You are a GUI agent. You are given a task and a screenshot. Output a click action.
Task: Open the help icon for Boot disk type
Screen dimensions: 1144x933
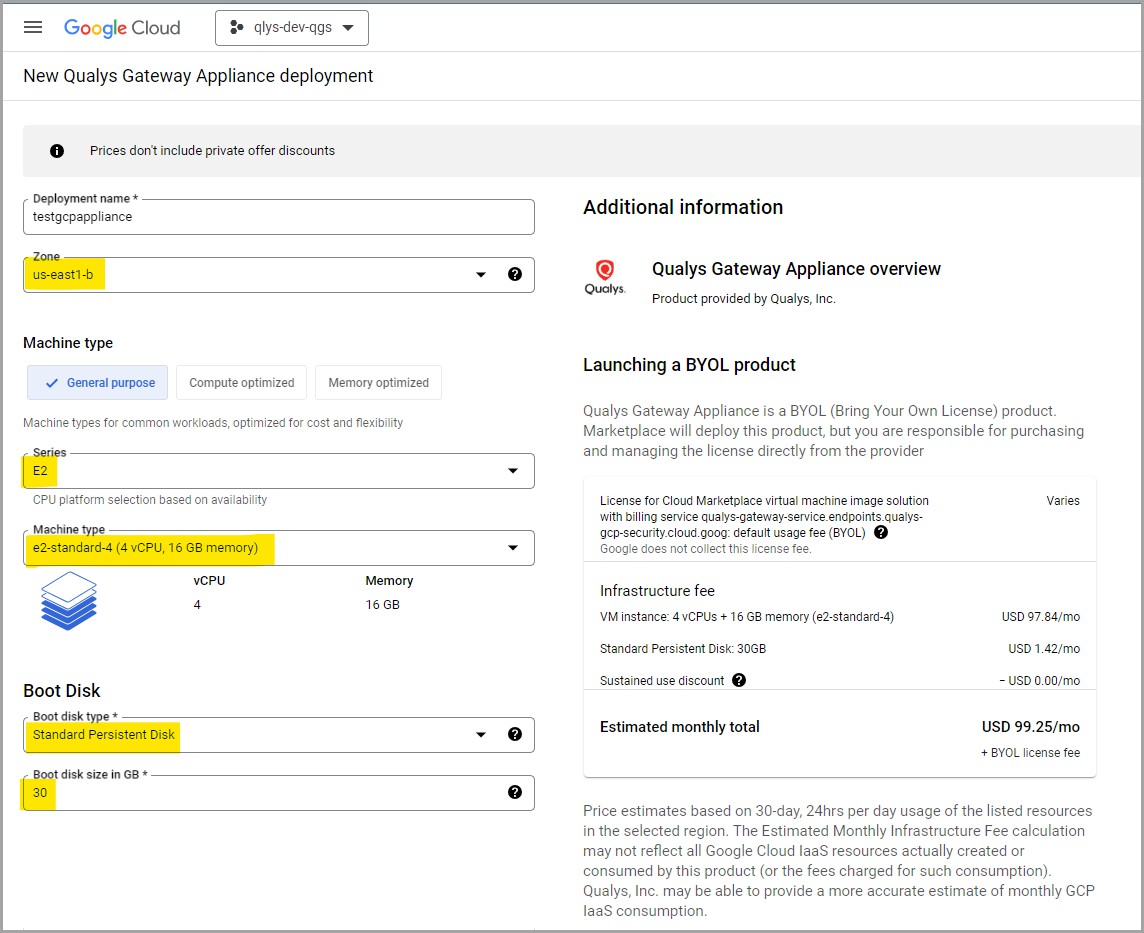pos(515,735)
